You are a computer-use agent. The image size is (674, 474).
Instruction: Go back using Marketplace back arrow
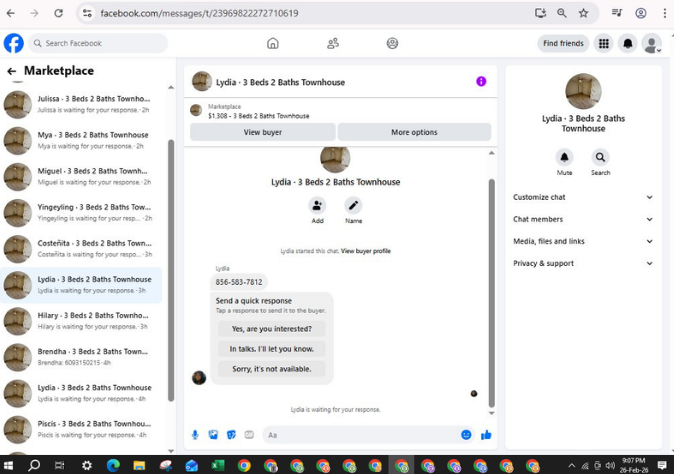pos(12,71)
